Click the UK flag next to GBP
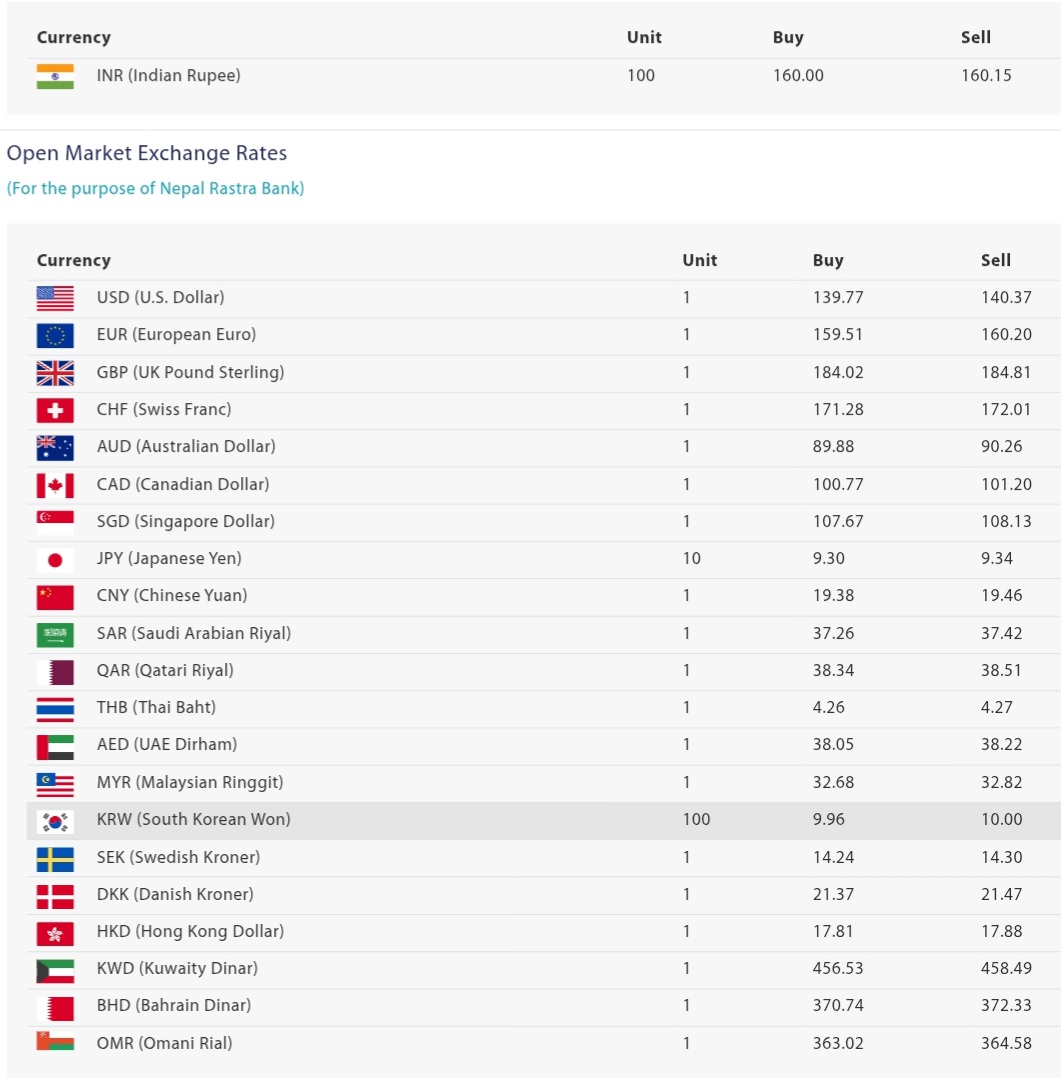 55,373
